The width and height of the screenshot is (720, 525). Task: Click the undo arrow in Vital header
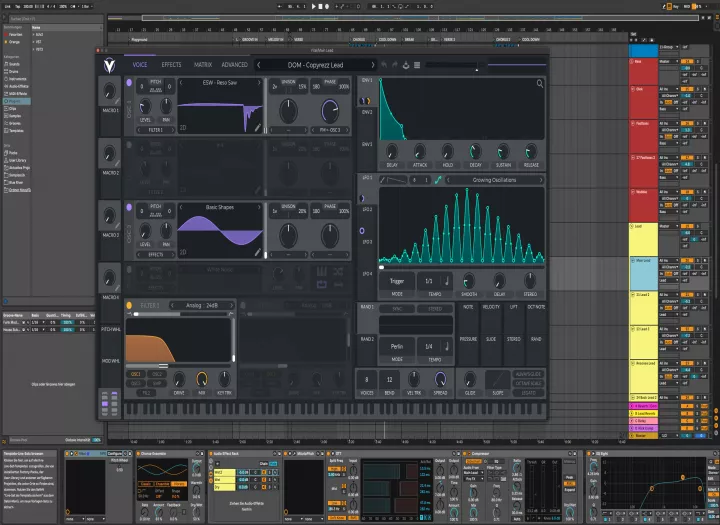[384, 65]
